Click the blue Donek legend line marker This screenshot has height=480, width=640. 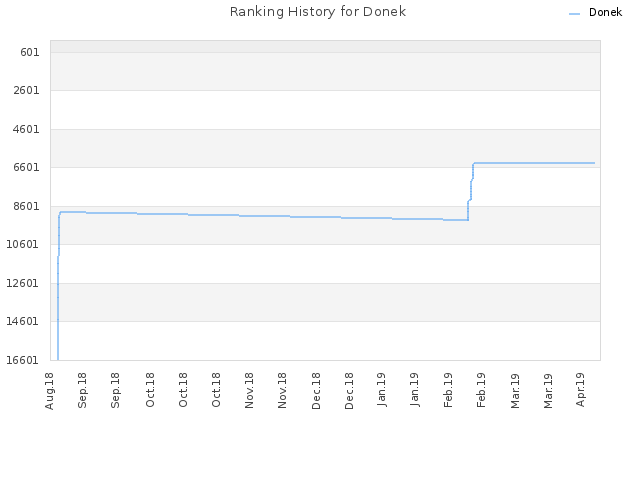coord(574,14)
